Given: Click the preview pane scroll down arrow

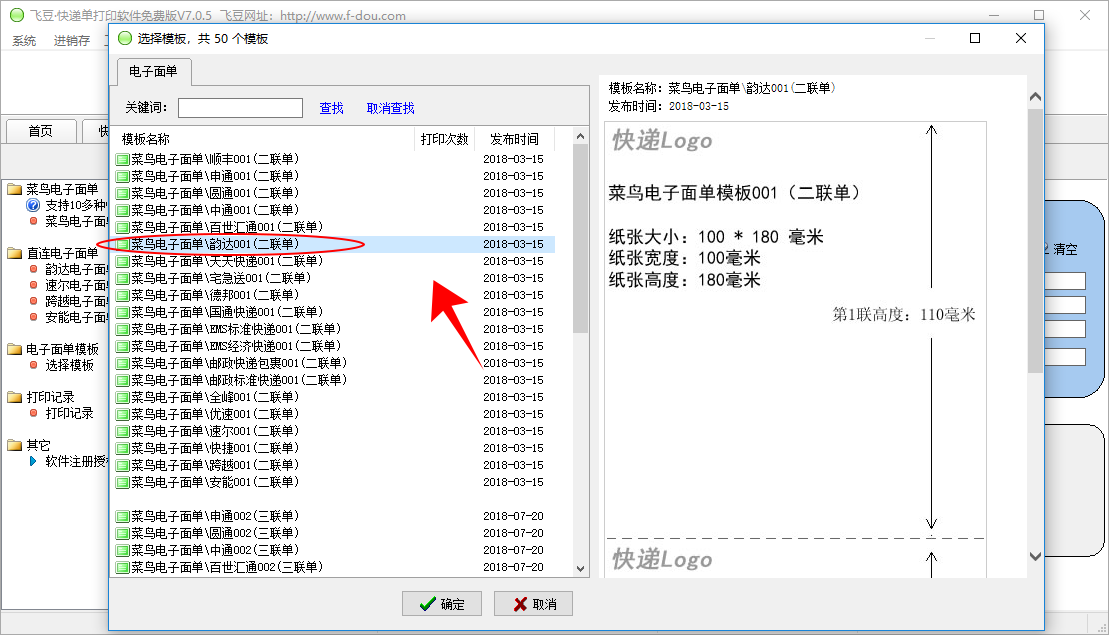Looking at the screenshot, I should (x=1035, y=557).
